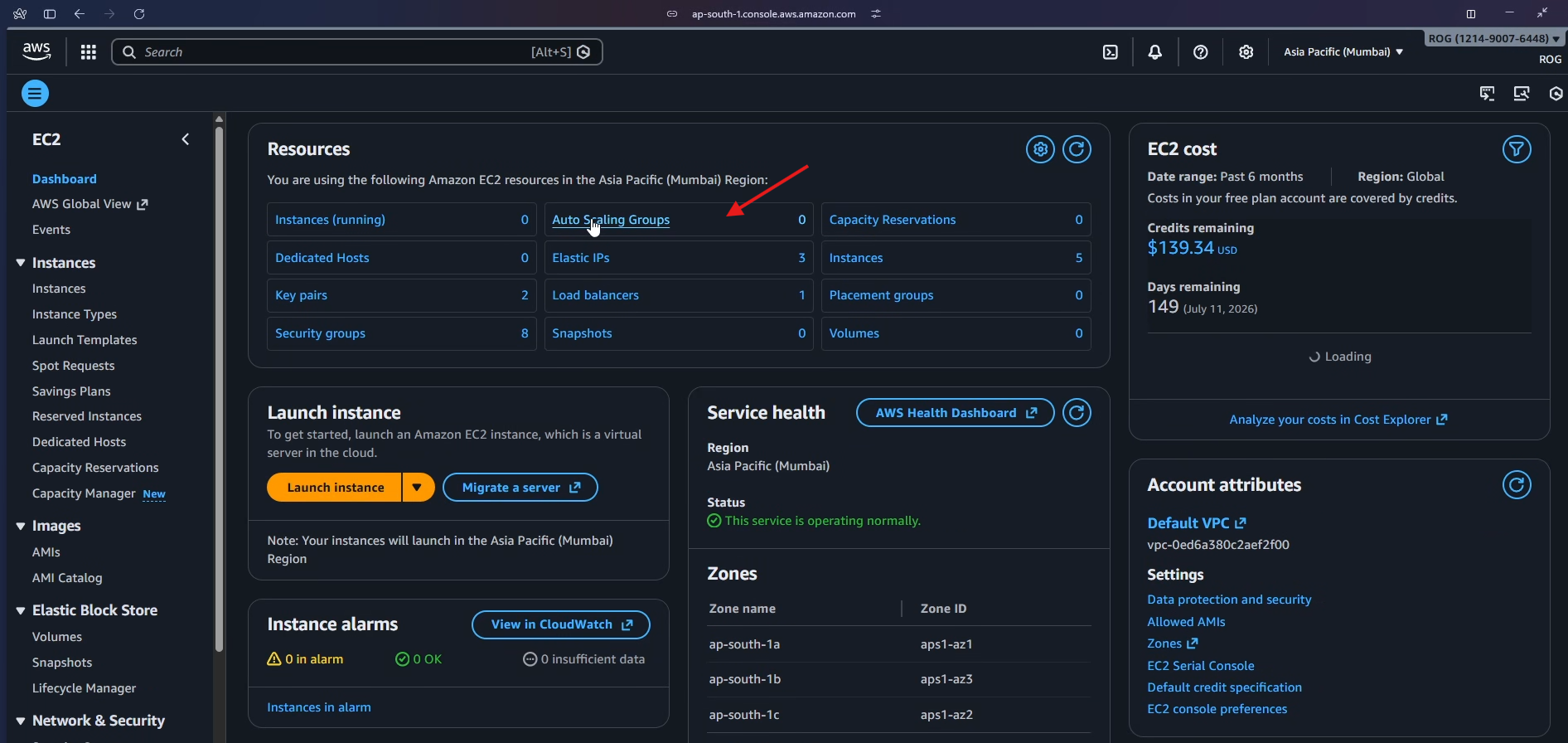Refresh the Service health panel
Screen dimensions: 1568x743
tap(1077, 413)
